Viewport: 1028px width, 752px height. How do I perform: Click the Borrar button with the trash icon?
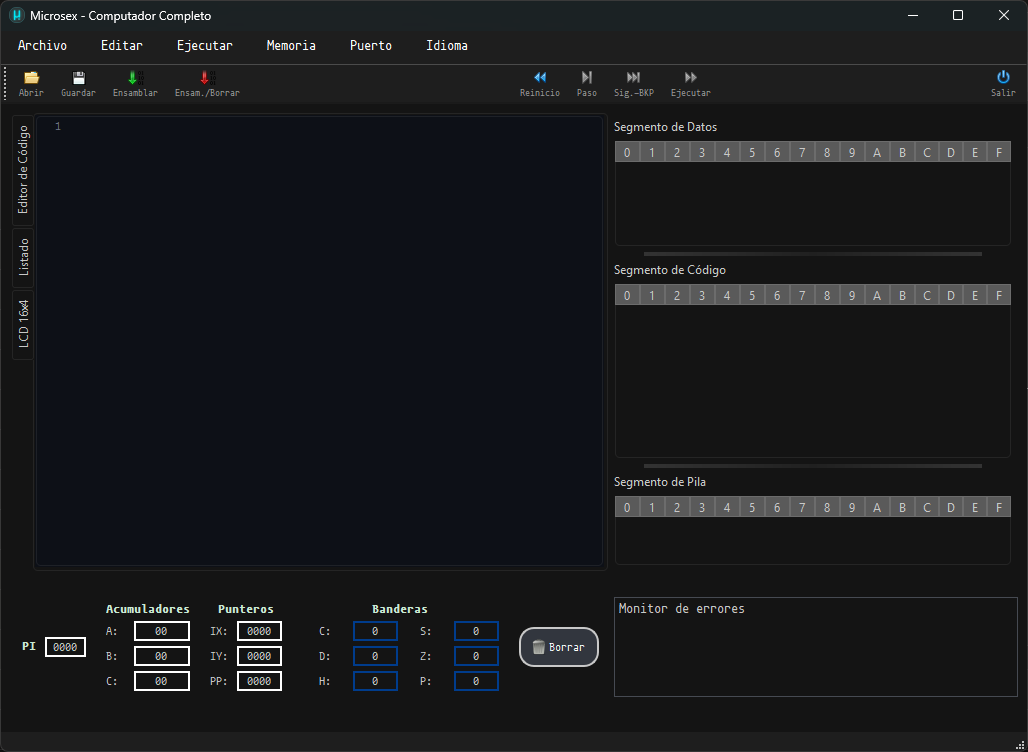559,647
